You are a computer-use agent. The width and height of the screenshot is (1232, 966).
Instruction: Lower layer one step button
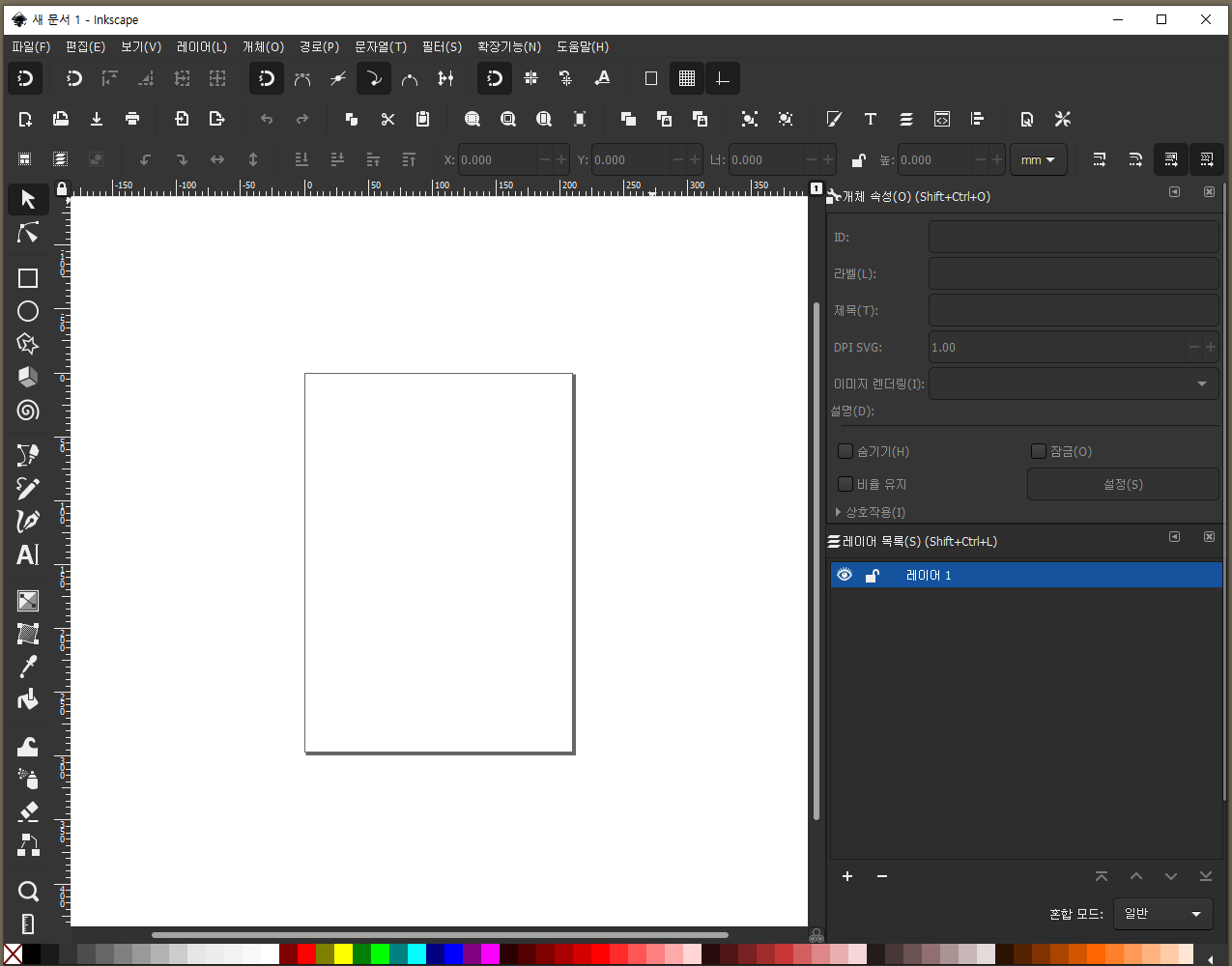pyautogui.click(x=1171, y=876)
